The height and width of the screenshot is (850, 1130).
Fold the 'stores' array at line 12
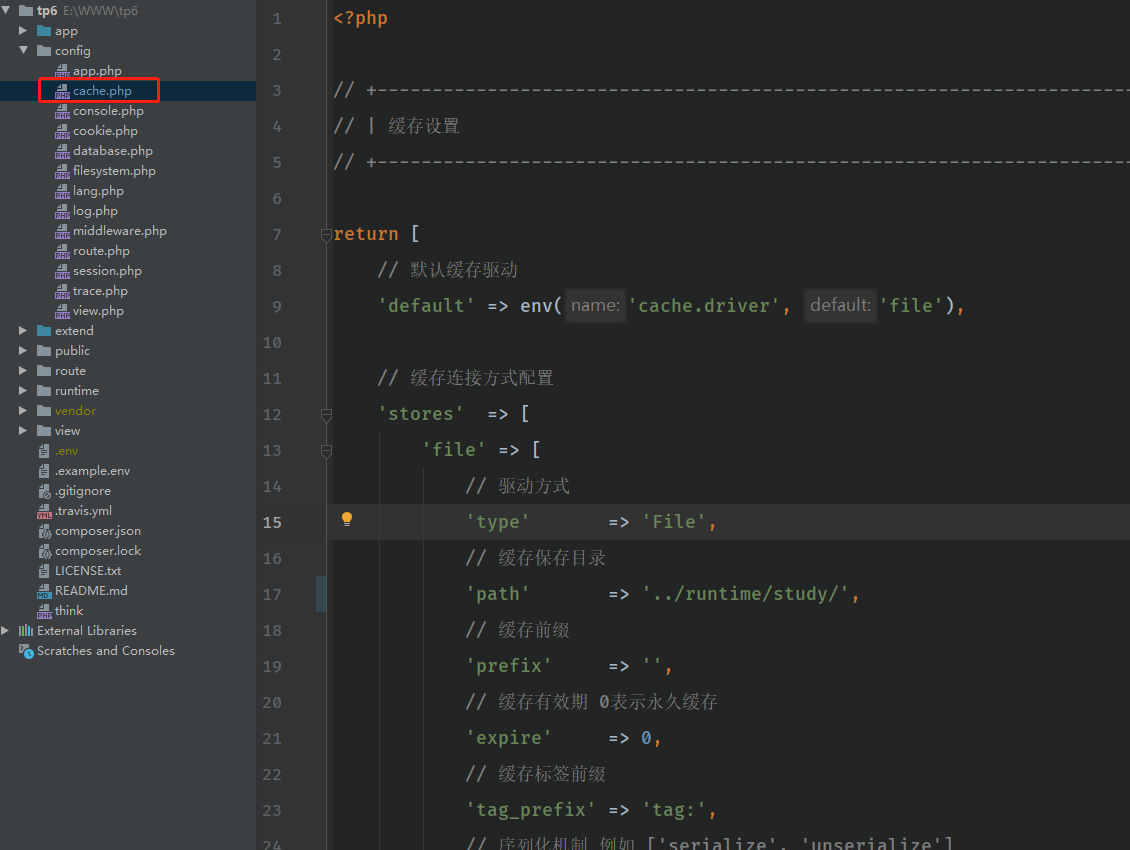click(x=326, y=415)
